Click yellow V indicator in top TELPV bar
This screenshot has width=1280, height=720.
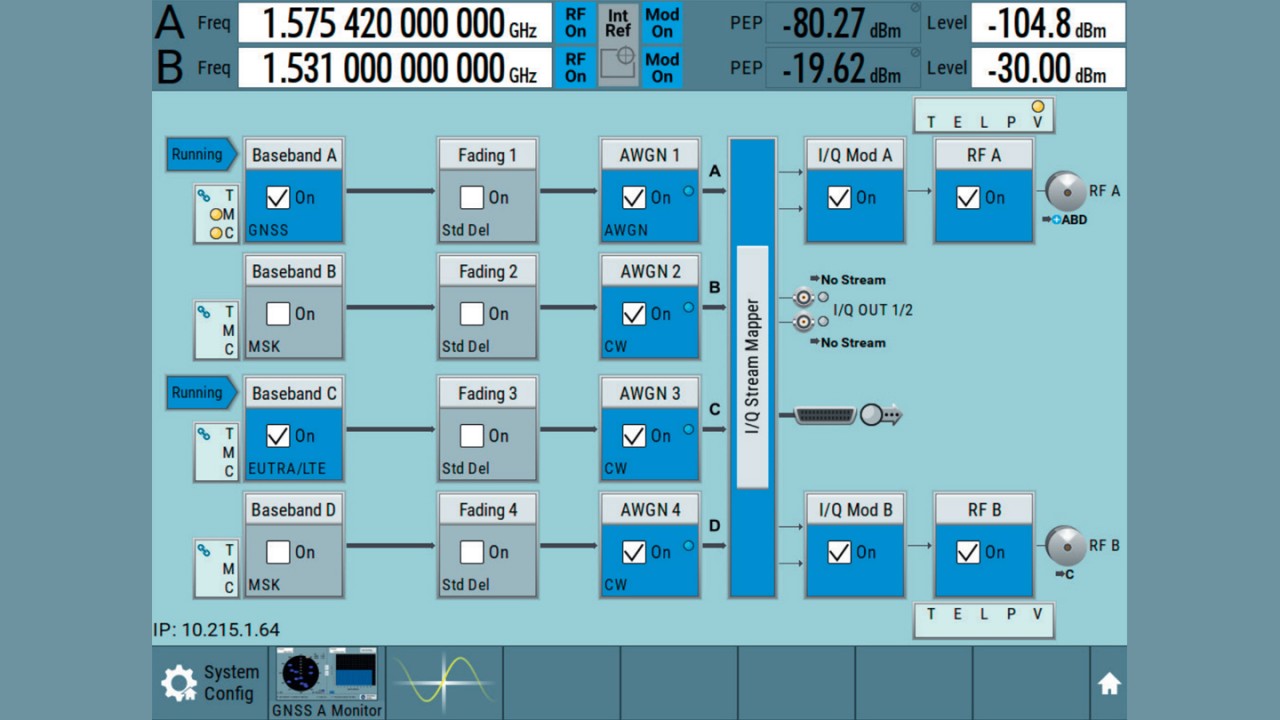1038,106
